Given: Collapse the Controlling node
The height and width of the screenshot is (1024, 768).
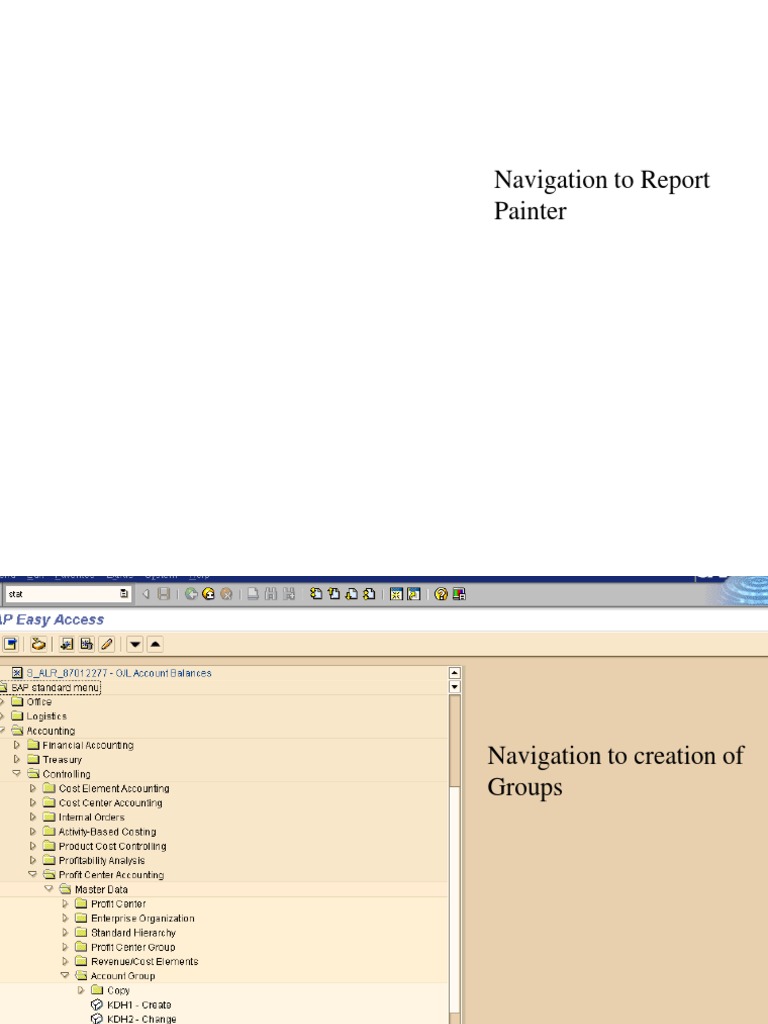Looking at the screenshot, I should 16,774.
